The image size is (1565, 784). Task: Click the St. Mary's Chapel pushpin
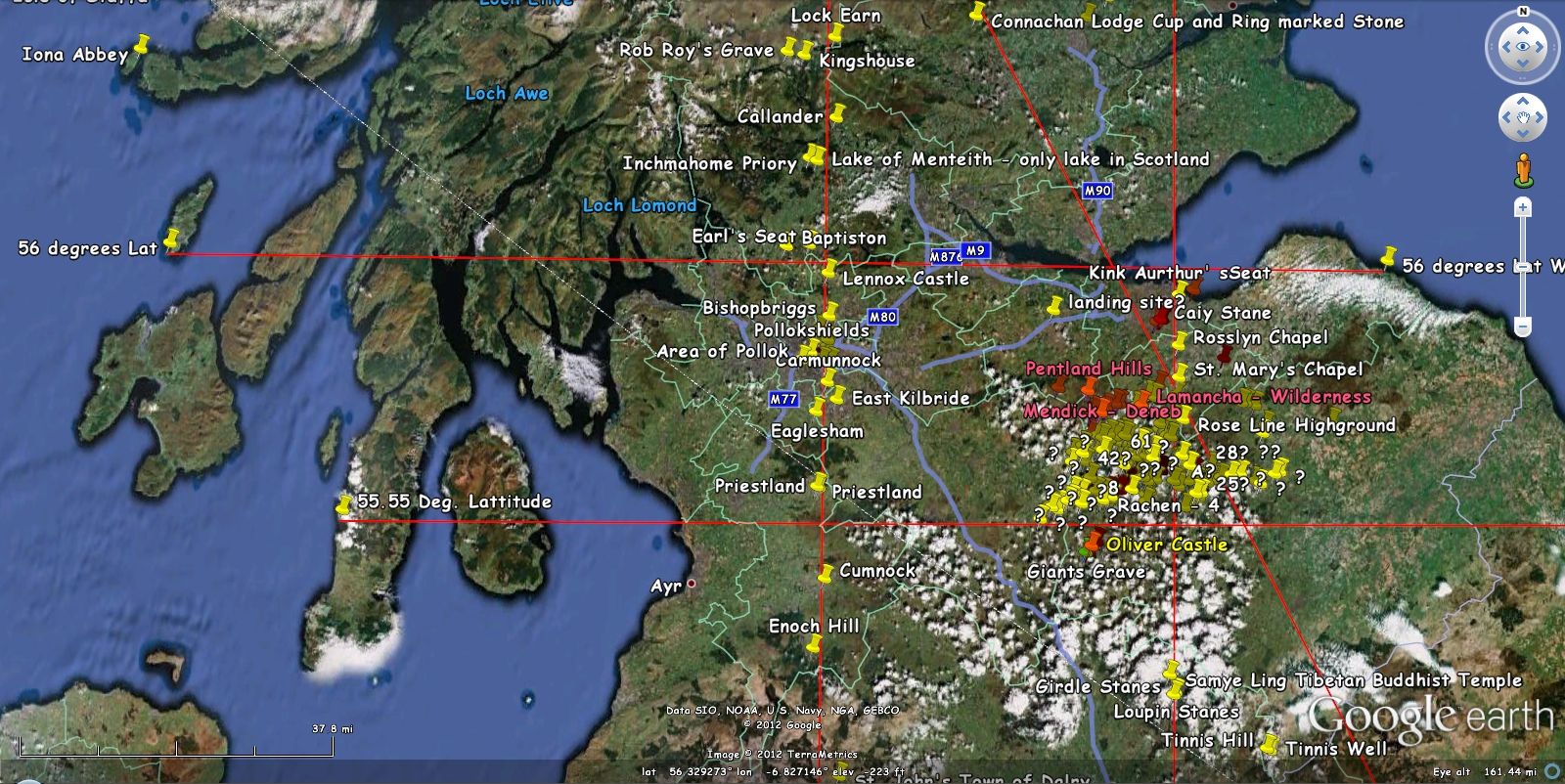tap(1180, 372)
